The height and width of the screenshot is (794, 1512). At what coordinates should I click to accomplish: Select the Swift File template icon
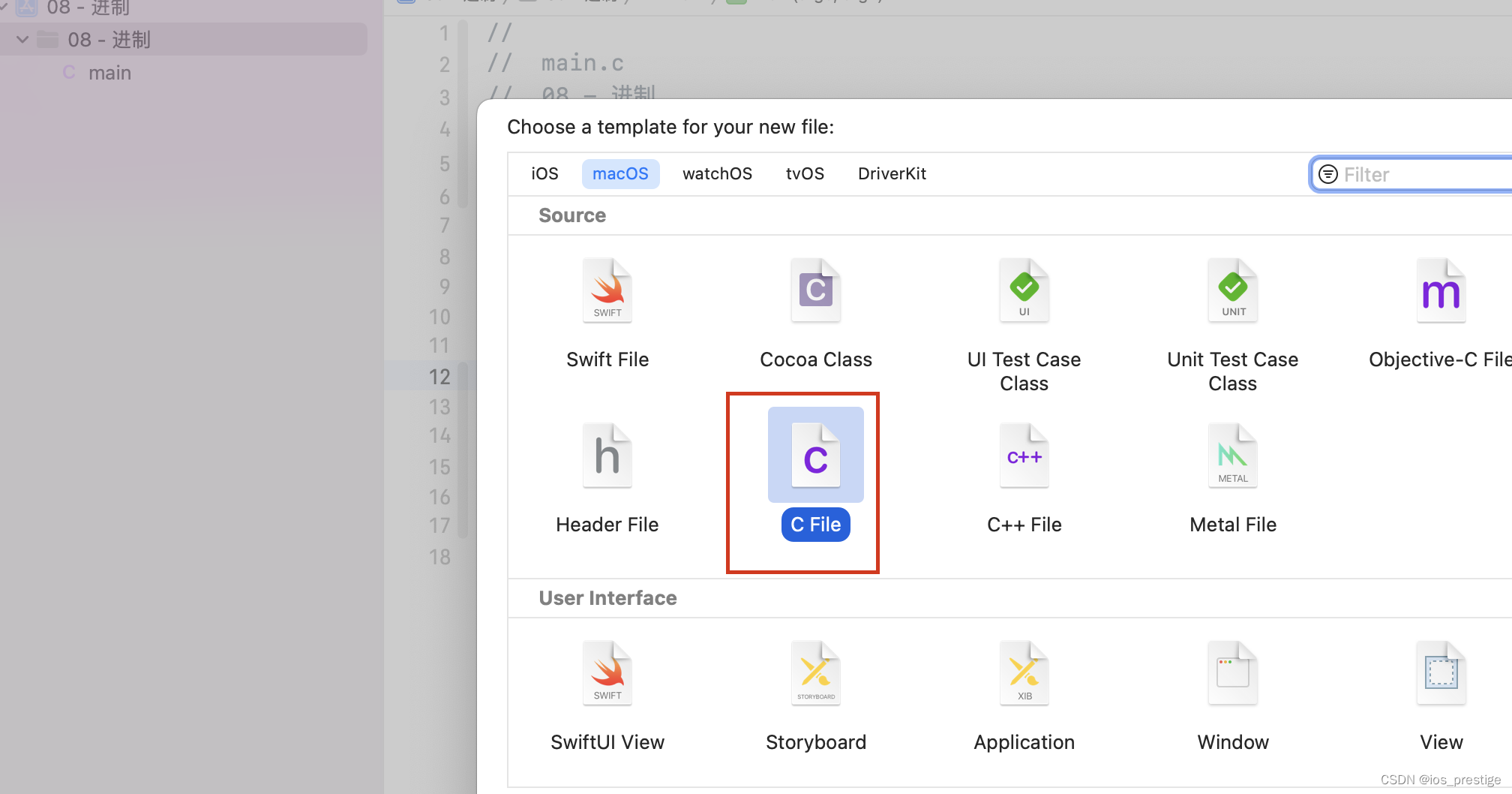[607, 290]
